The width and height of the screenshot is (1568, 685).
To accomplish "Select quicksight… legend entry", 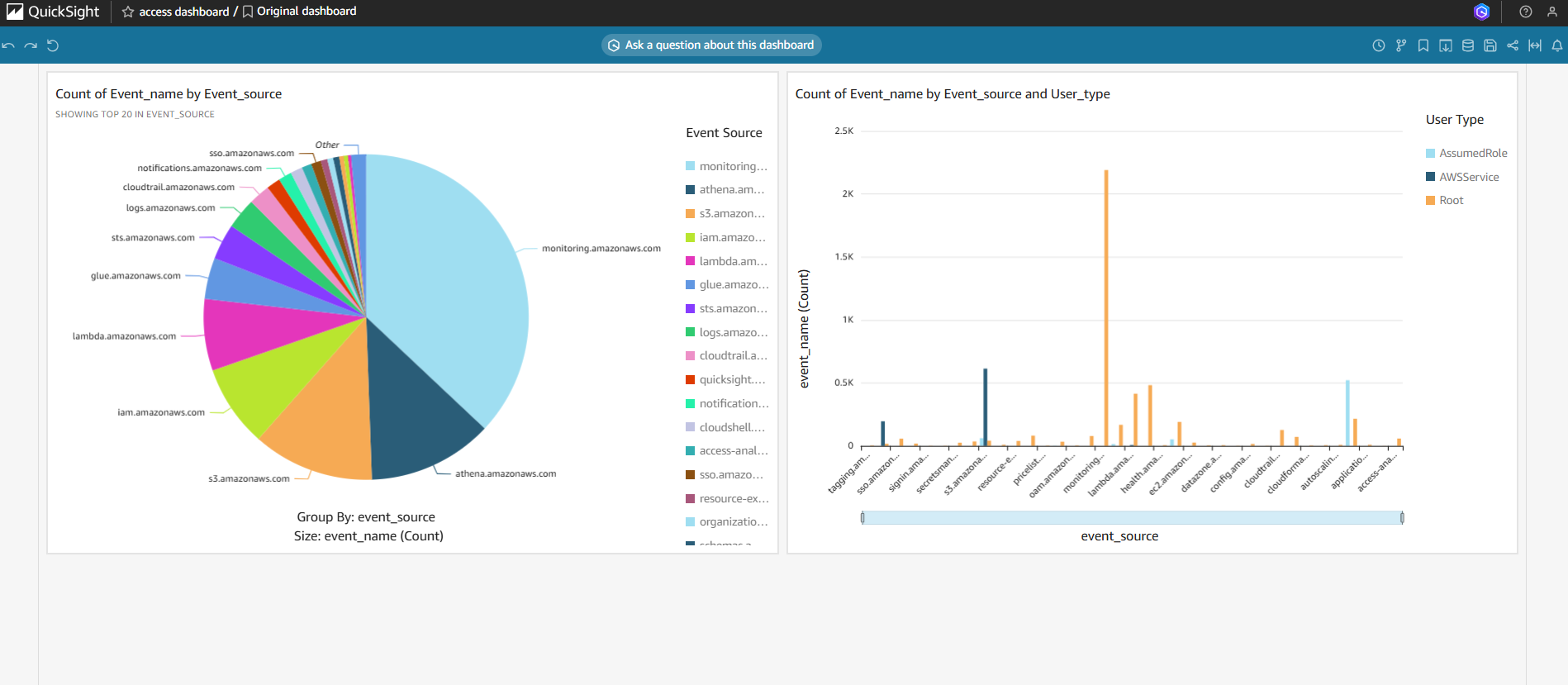I will 726,379.
